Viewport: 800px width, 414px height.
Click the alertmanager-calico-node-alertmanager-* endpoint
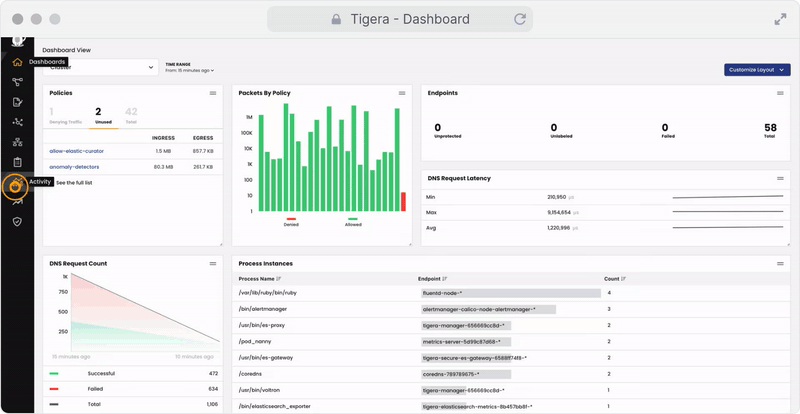pos(488,309)
